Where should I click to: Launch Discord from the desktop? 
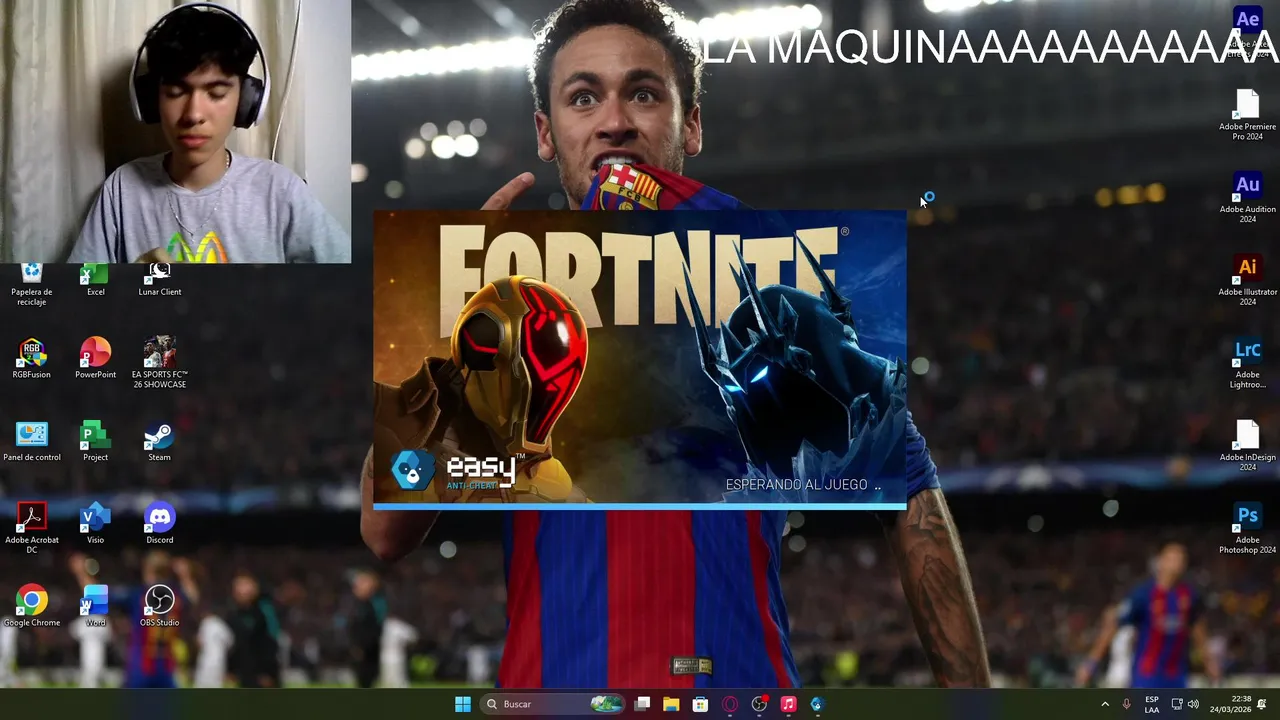coord(159,525)
